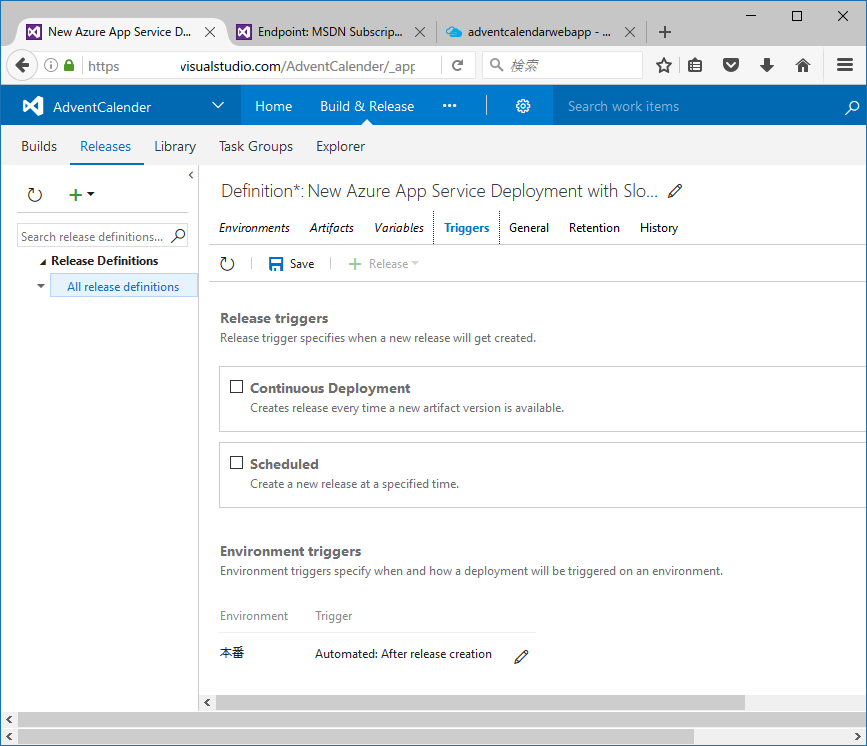
Task: Select the Triggers definition tab
Action: (467, 228)
